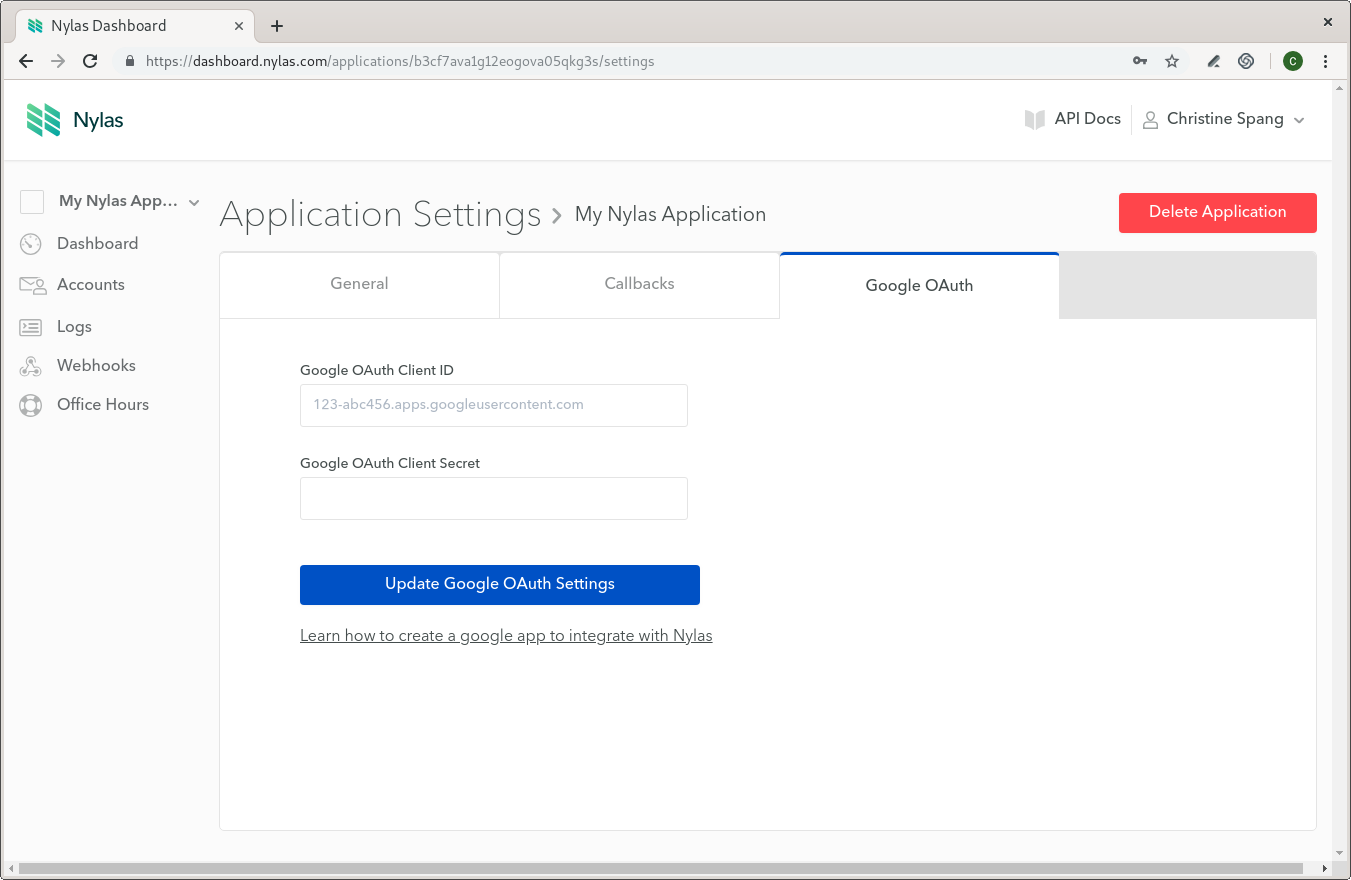Click the saved password key icon

tap(1140, 61)
